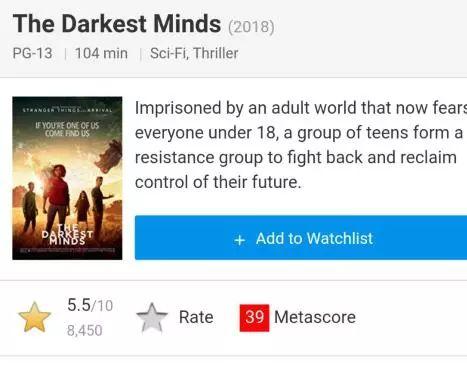
Task: Open the Thriller genre link
Action: 216,53
